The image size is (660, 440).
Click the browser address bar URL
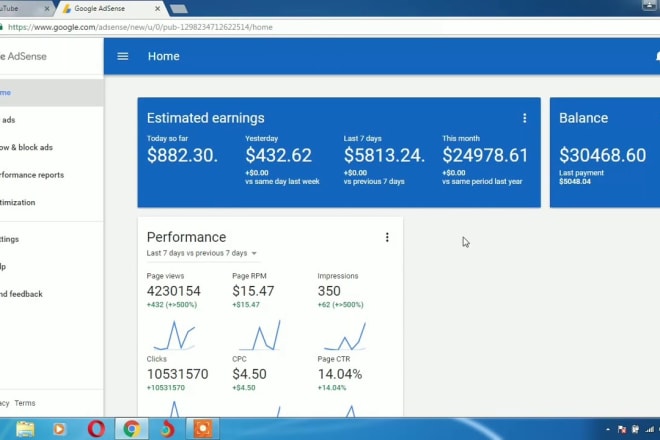coord(140,27)
